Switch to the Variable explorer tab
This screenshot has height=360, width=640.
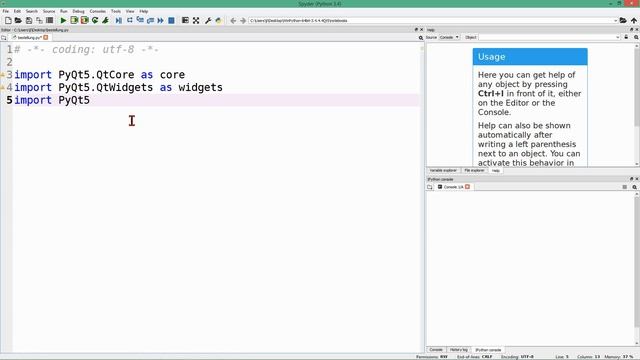tap(443, 171)
